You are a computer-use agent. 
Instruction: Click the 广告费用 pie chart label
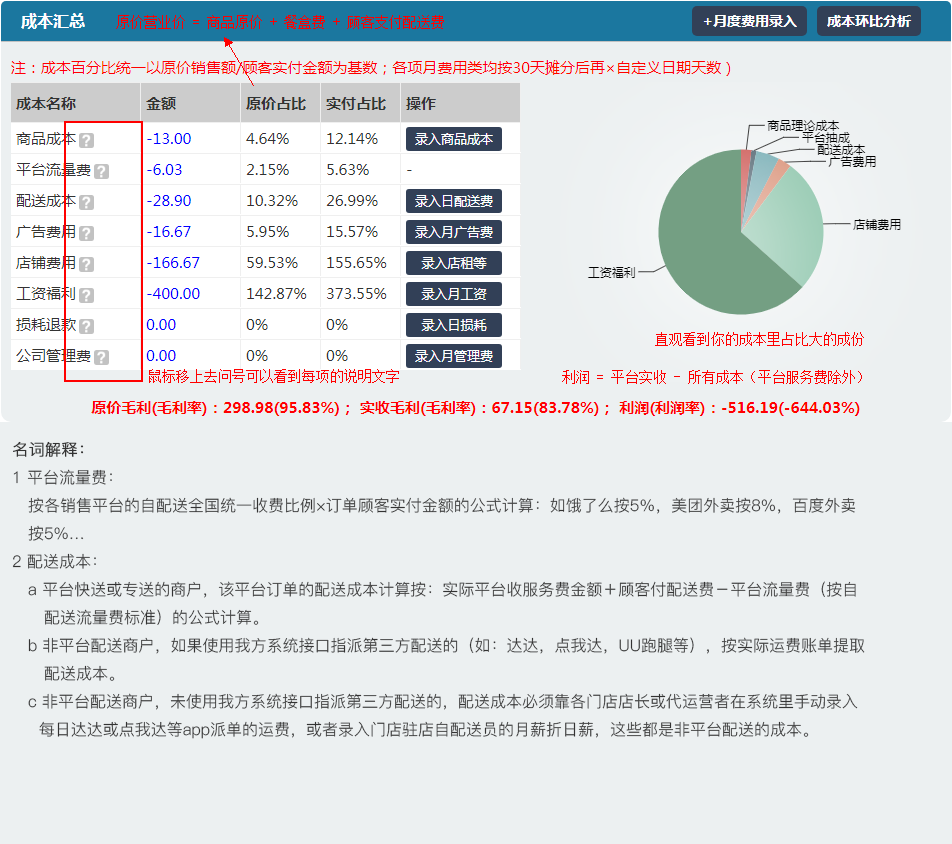[x=852, y=162]
